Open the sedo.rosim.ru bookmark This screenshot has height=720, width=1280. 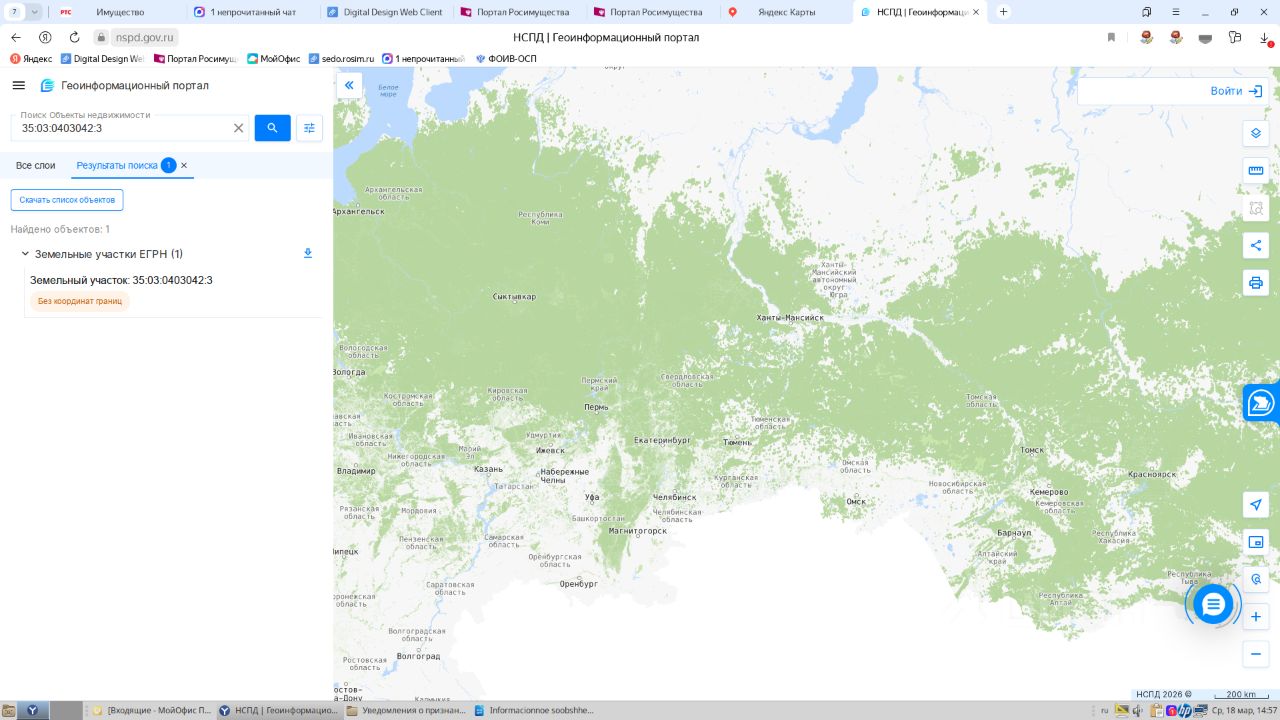pyautogui.click(x=341, y=59)
